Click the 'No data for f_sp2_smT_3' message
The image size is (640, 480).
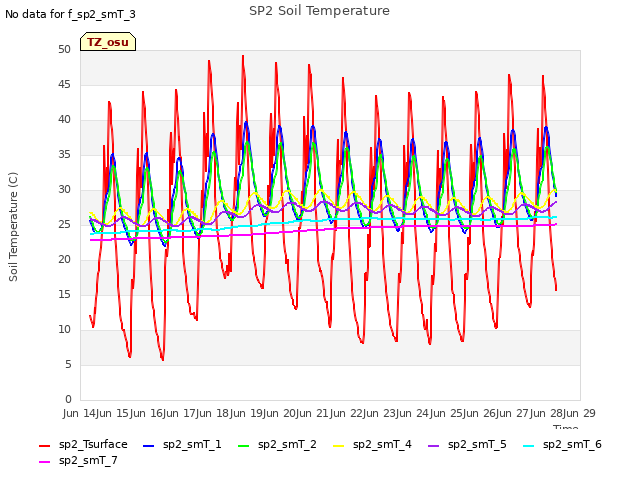click(70, 14)
